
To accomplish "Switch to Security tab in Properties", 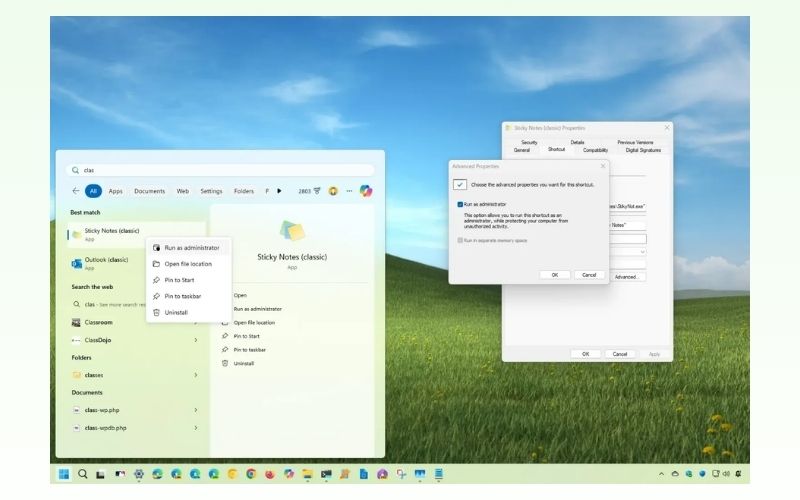I will [x=530, y=142].
